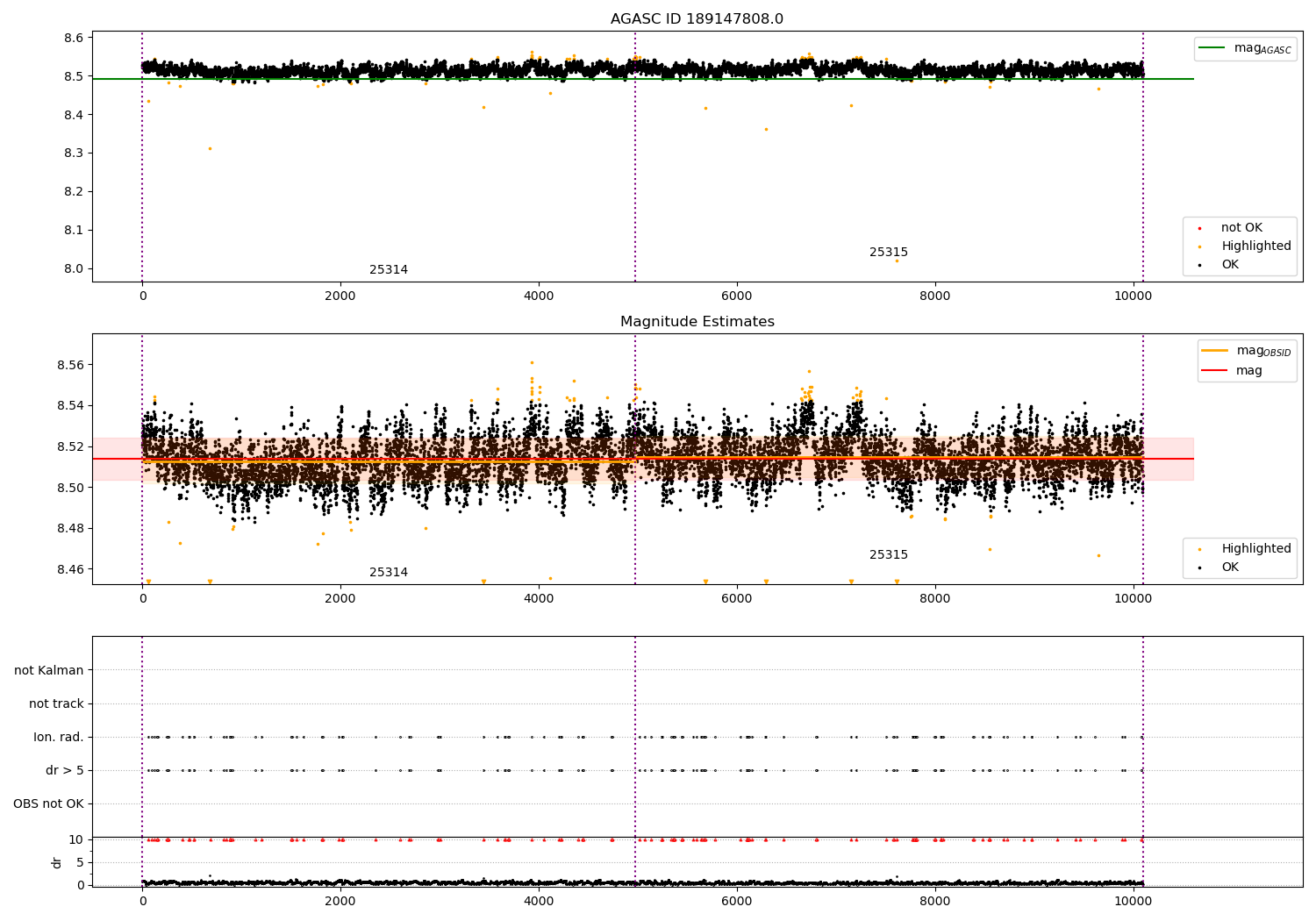Screen dimensions: 1316x921
Task: Click the '25314' annotation in Magnitude Estimates plot
Action: pyautogui.click(x=389, y=573)
